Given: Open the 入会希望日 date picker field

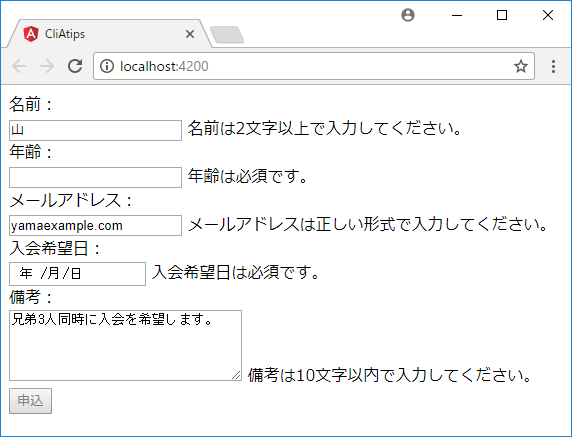Looking at the screenshot, I should [x=77, y=274].
